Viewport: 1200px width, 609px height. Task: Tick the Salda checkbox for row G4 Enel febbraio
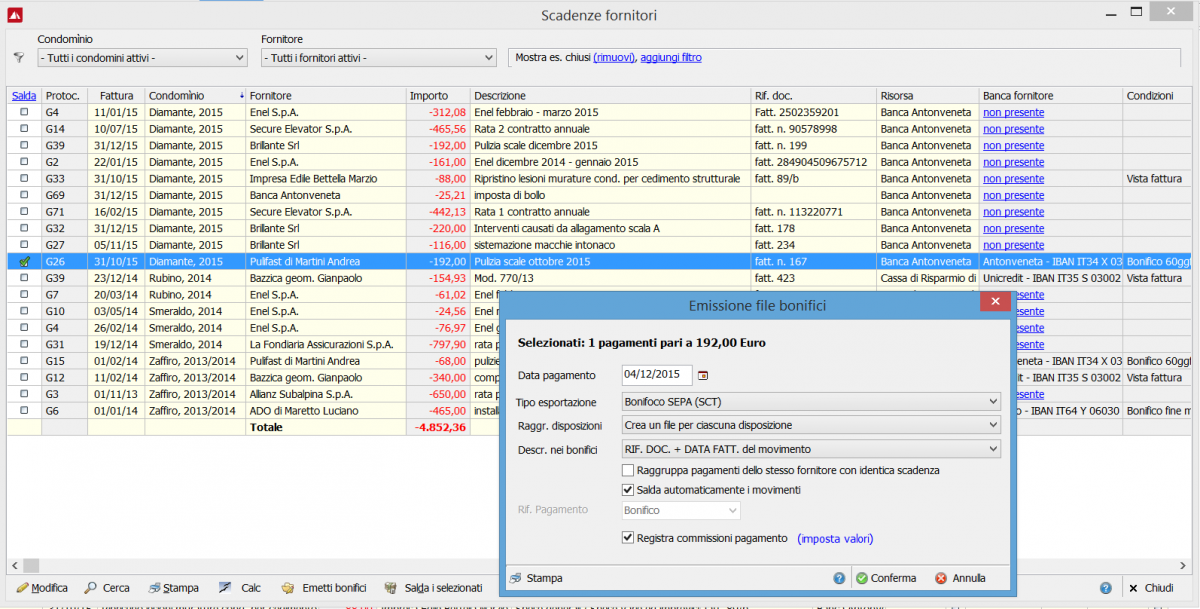(x=24, y=112)
